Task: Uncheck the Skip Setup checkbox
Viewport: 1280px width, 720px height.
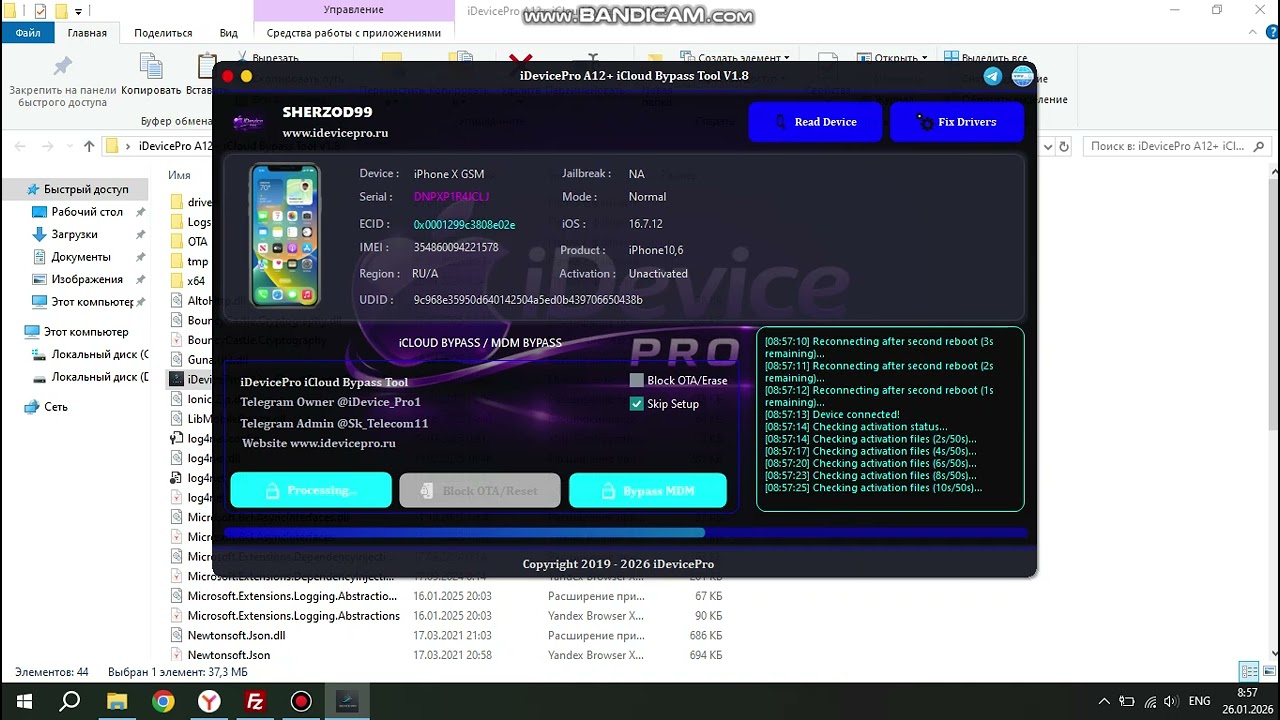Action: 637,404
